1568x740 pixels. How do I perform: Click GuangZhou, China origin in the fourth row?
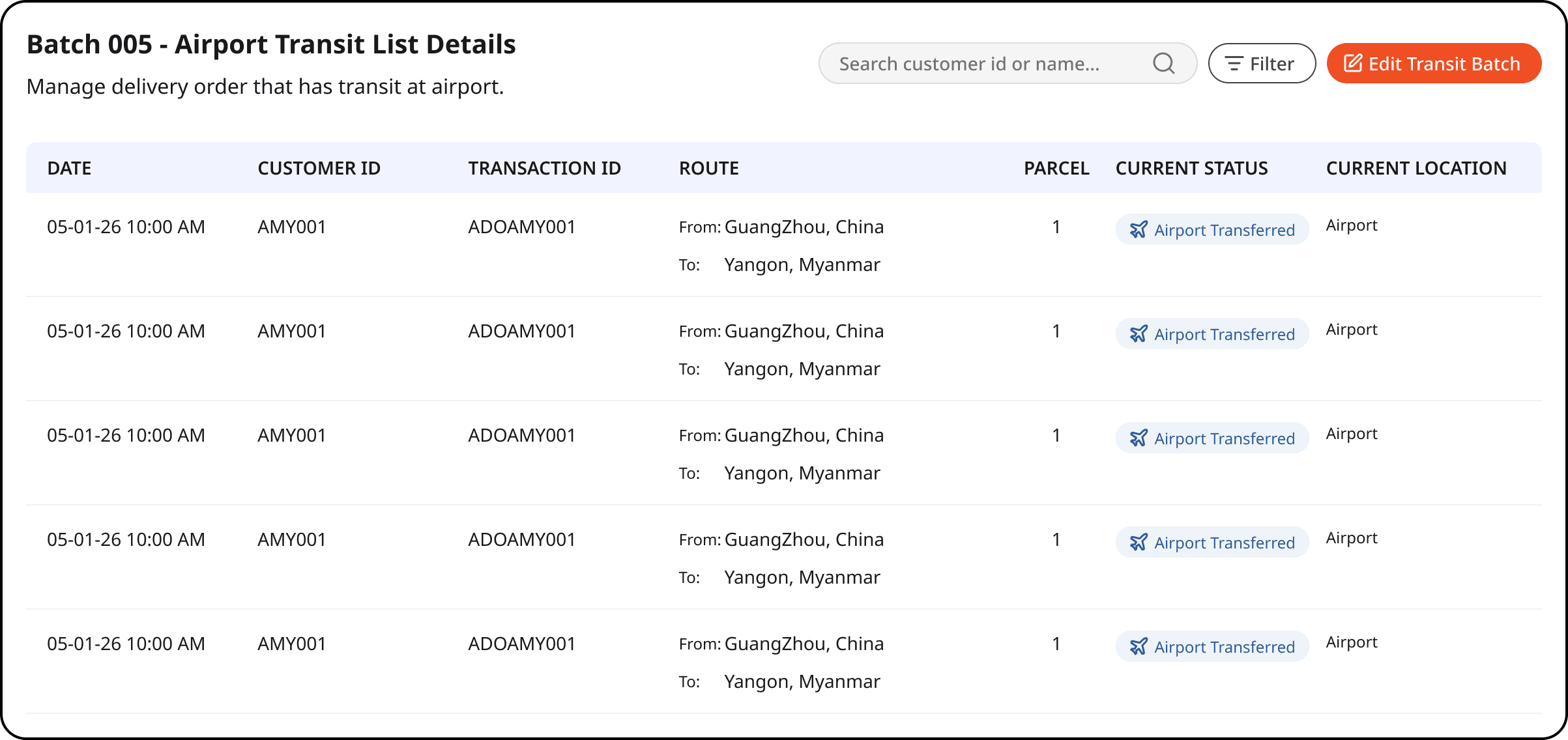click(804, 539)
